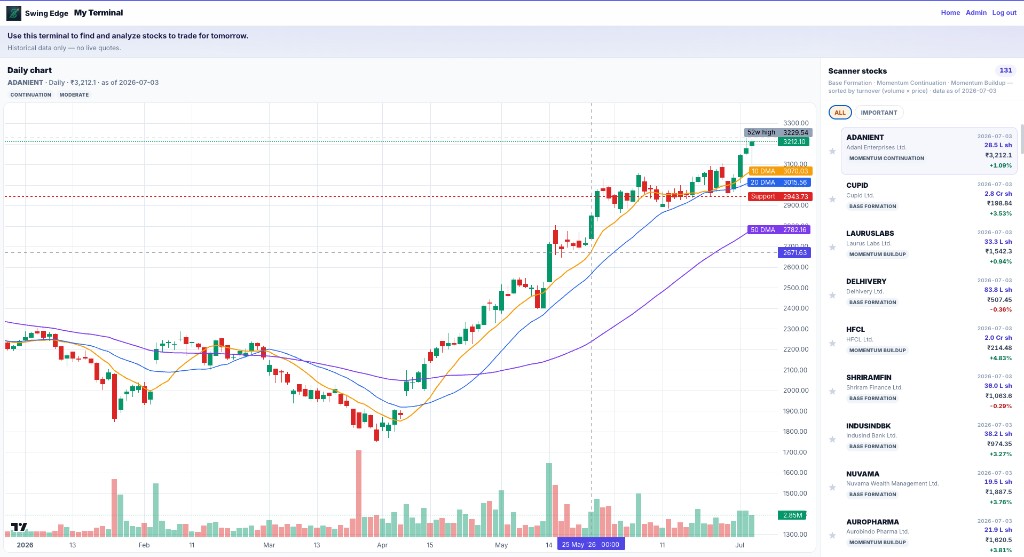Star the INDUSINDBK stock
The image size is (1024, 557).
pos(832,439)
